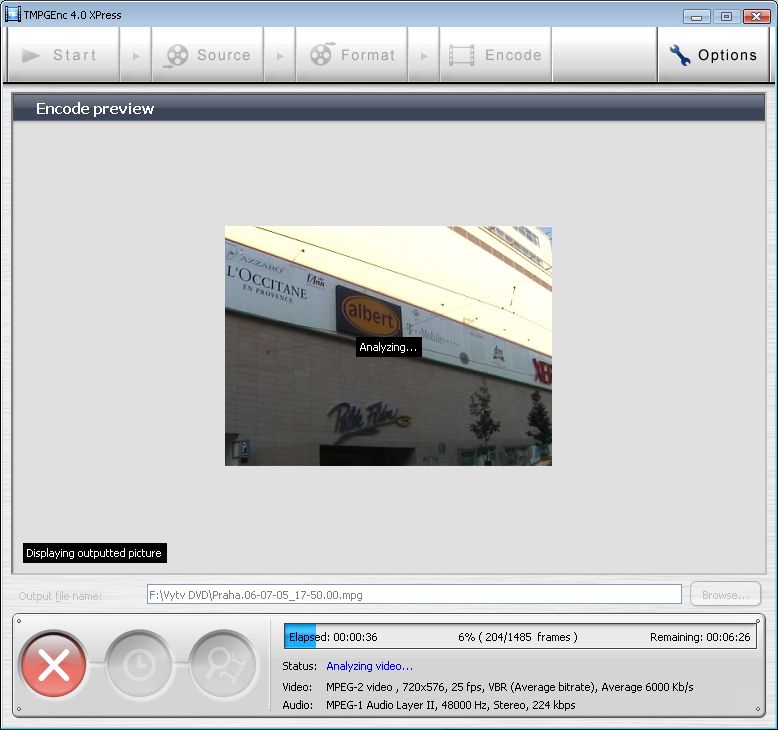Click the film reel icon on Source

click(176, 56)
